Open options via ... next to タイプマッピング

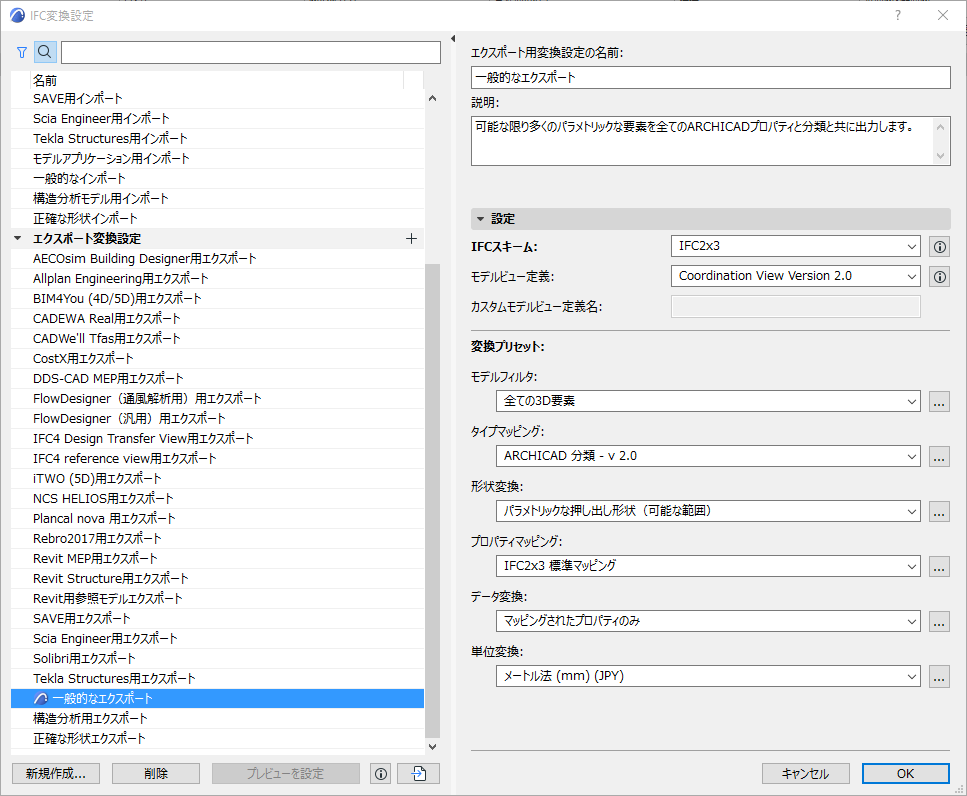(938, 456)
